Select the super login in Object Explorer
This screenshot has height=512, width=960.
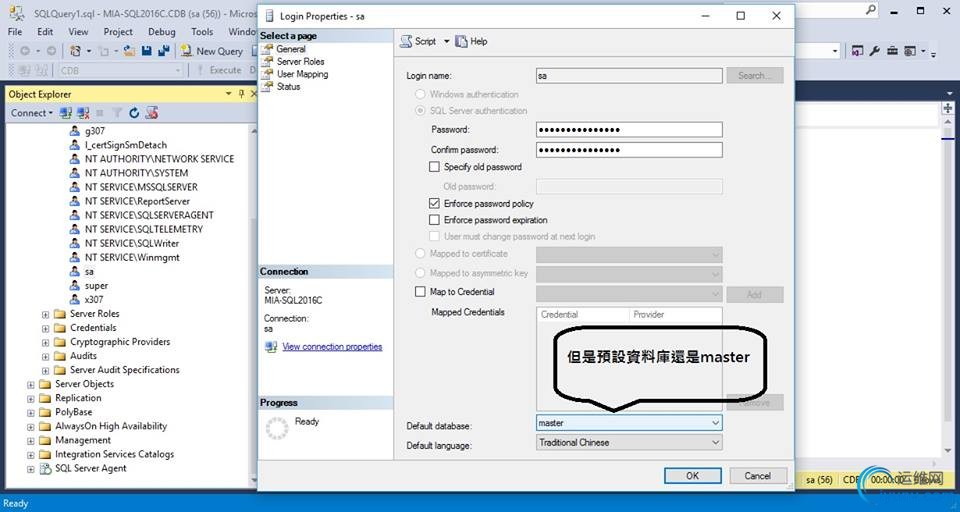[96, 285]
